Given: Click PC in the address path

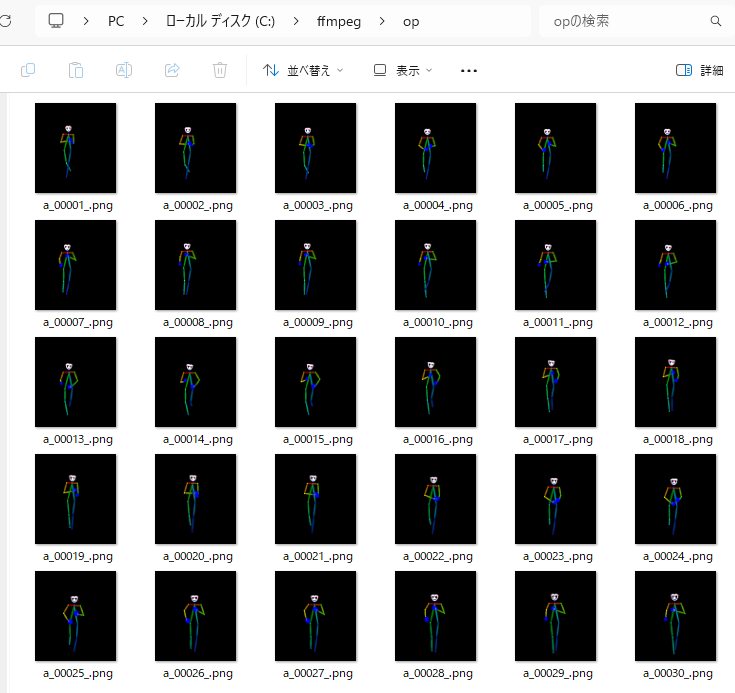Looking at the screenshot, I should pos(116,21).
